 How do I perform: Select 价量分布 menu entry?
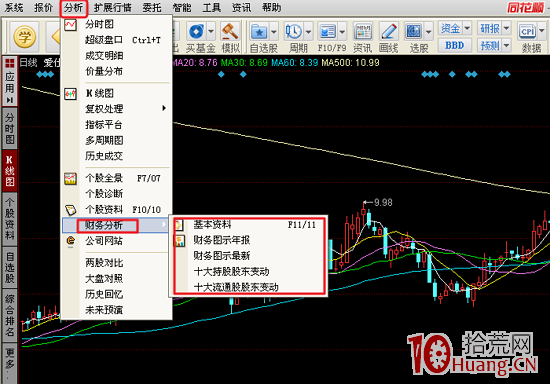(x=117, y=72)
